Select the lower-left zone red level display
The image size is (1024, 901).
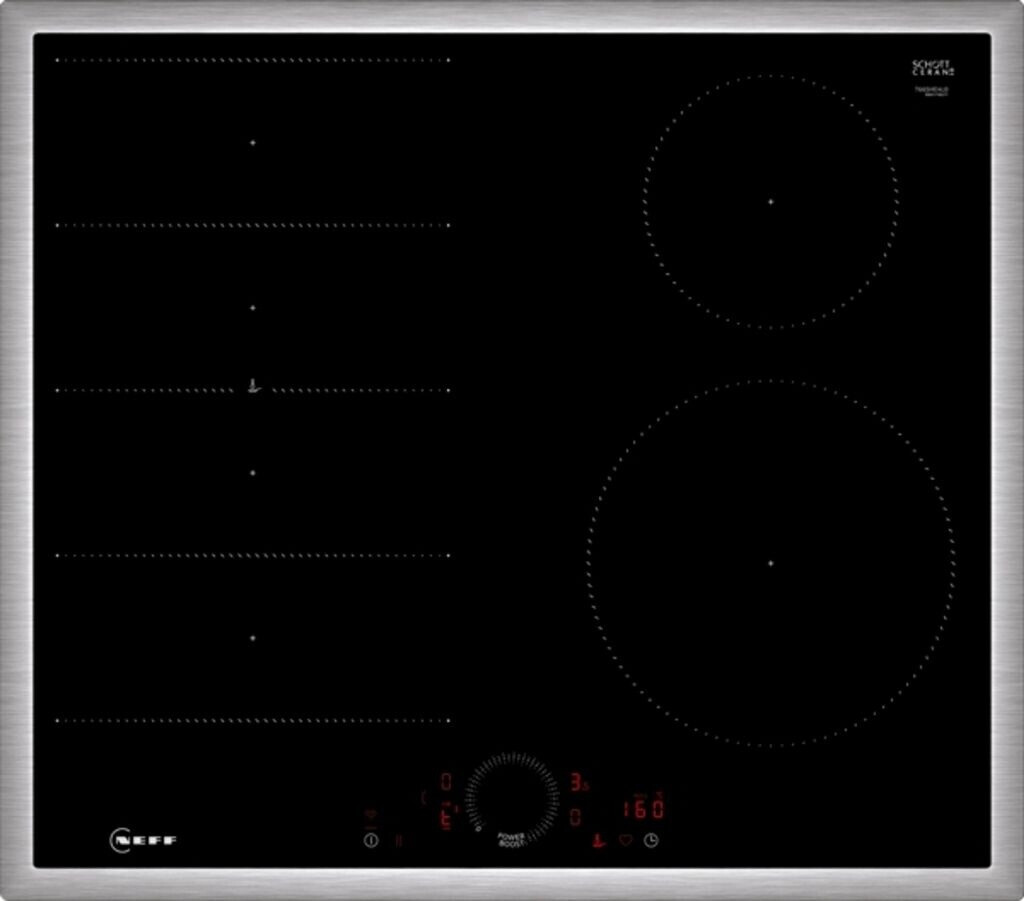[x=445, y=818]
